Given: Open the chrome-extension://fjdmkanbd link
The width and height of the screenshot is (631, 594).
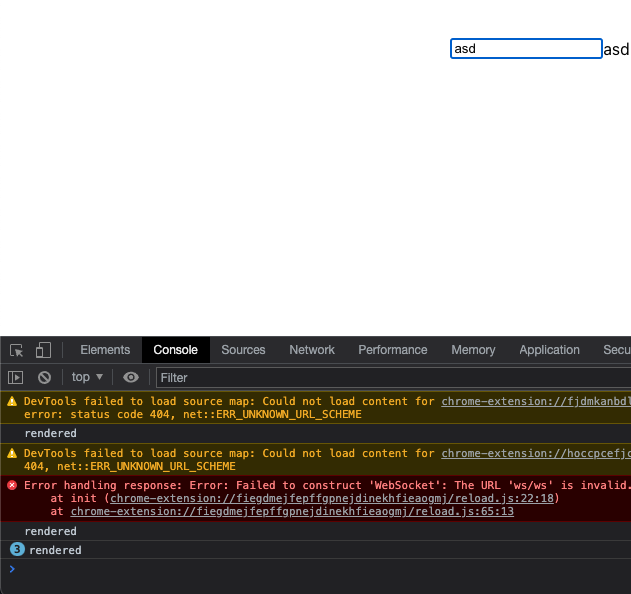Looking at the screenshot, I should (x=536, y=401).
